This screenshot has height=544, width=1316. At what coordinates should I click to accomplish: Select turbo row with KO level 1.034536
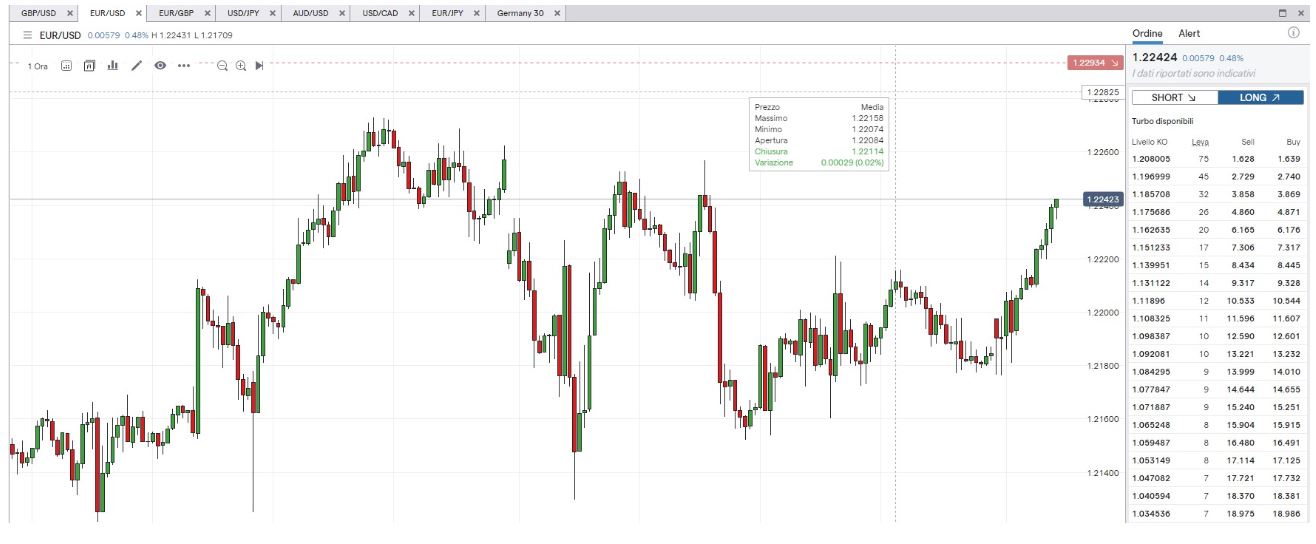(x=1216, y=514)
